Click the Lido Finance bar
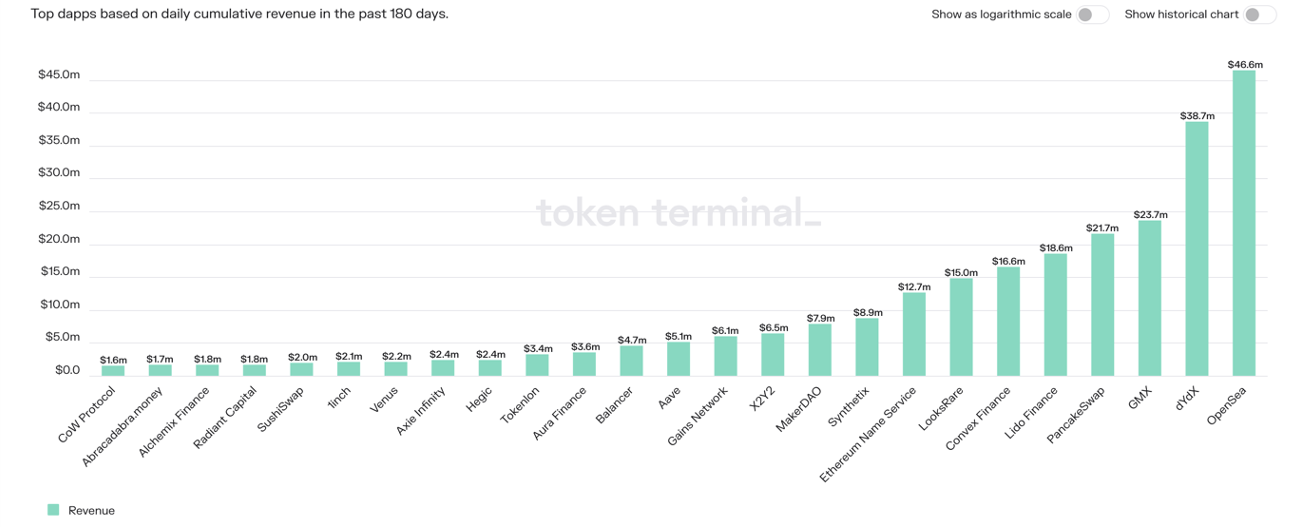 [x=1055, y=315]
